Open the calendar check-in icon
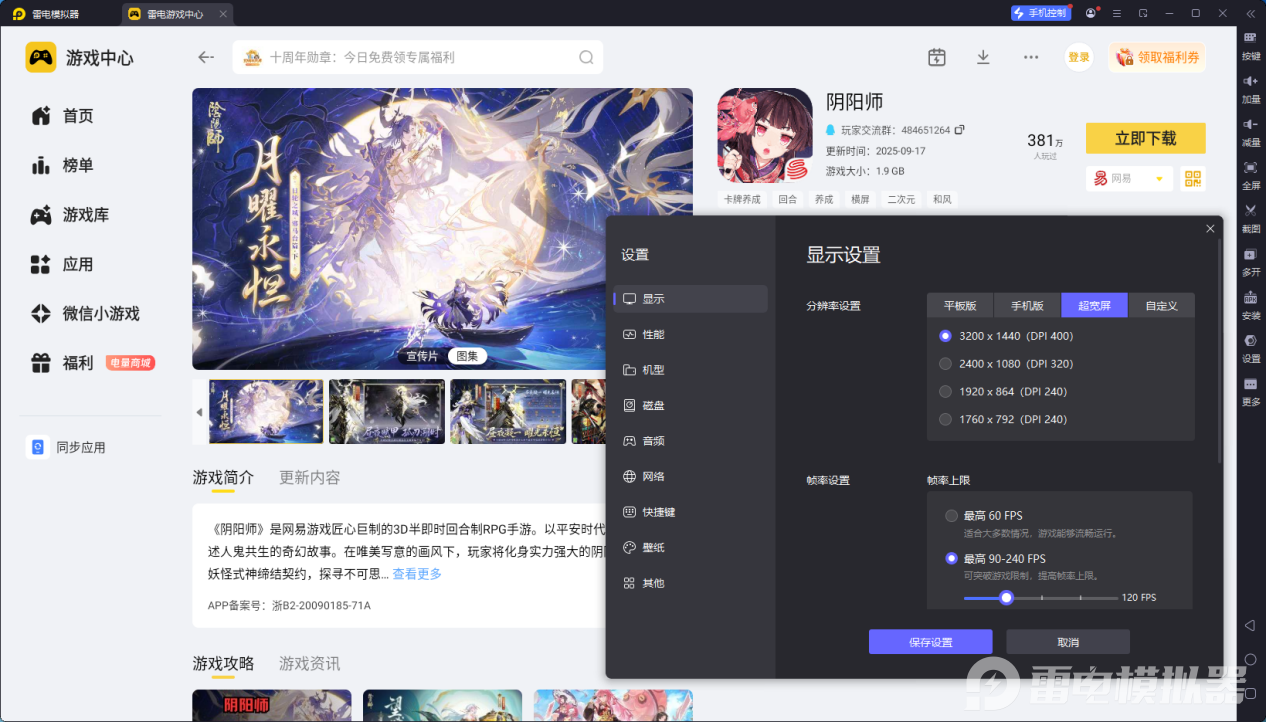 pos(937,57)
